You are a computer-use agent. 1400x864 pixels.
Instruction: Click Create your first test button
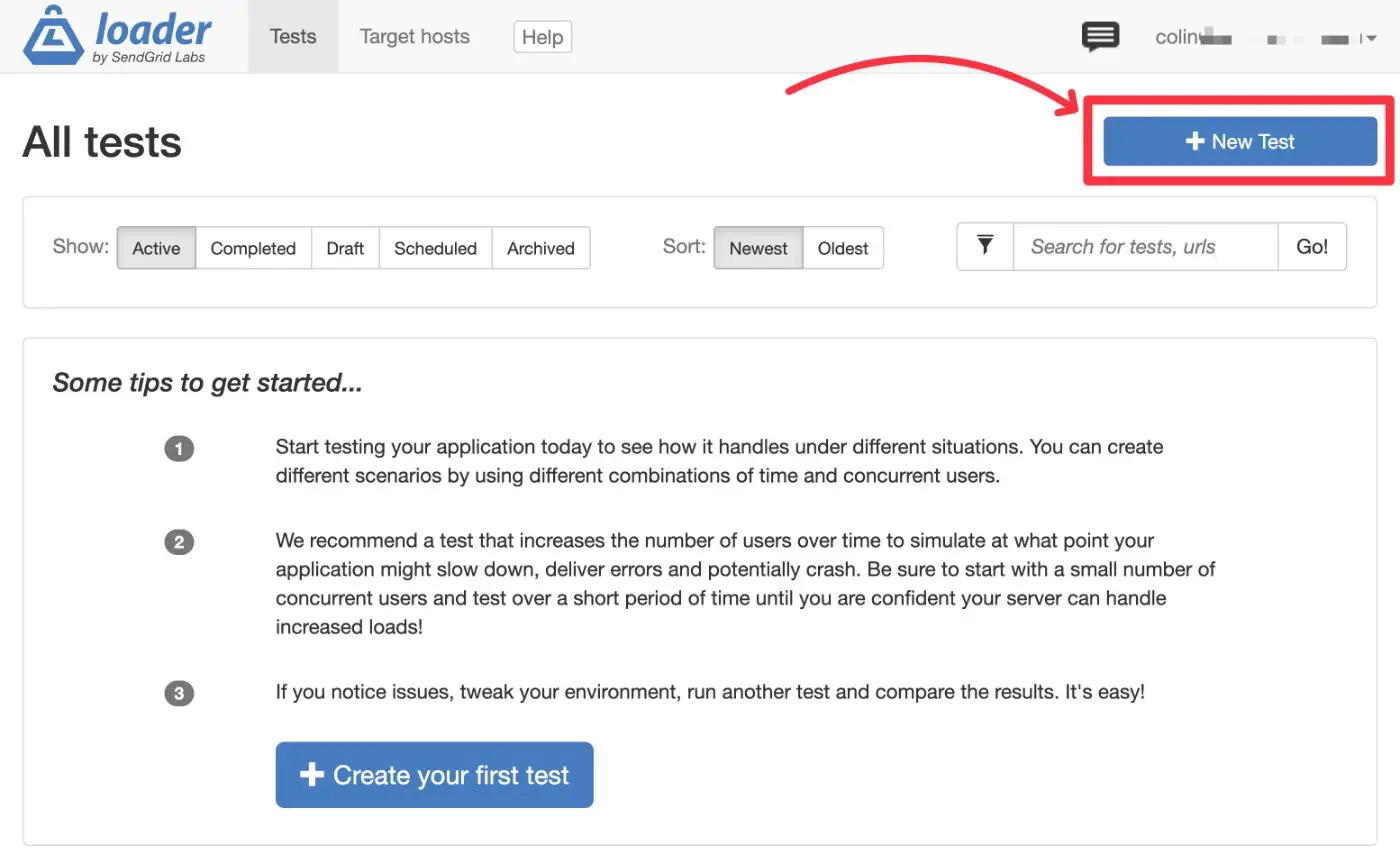pyautogui.click(x=435, y=775)
